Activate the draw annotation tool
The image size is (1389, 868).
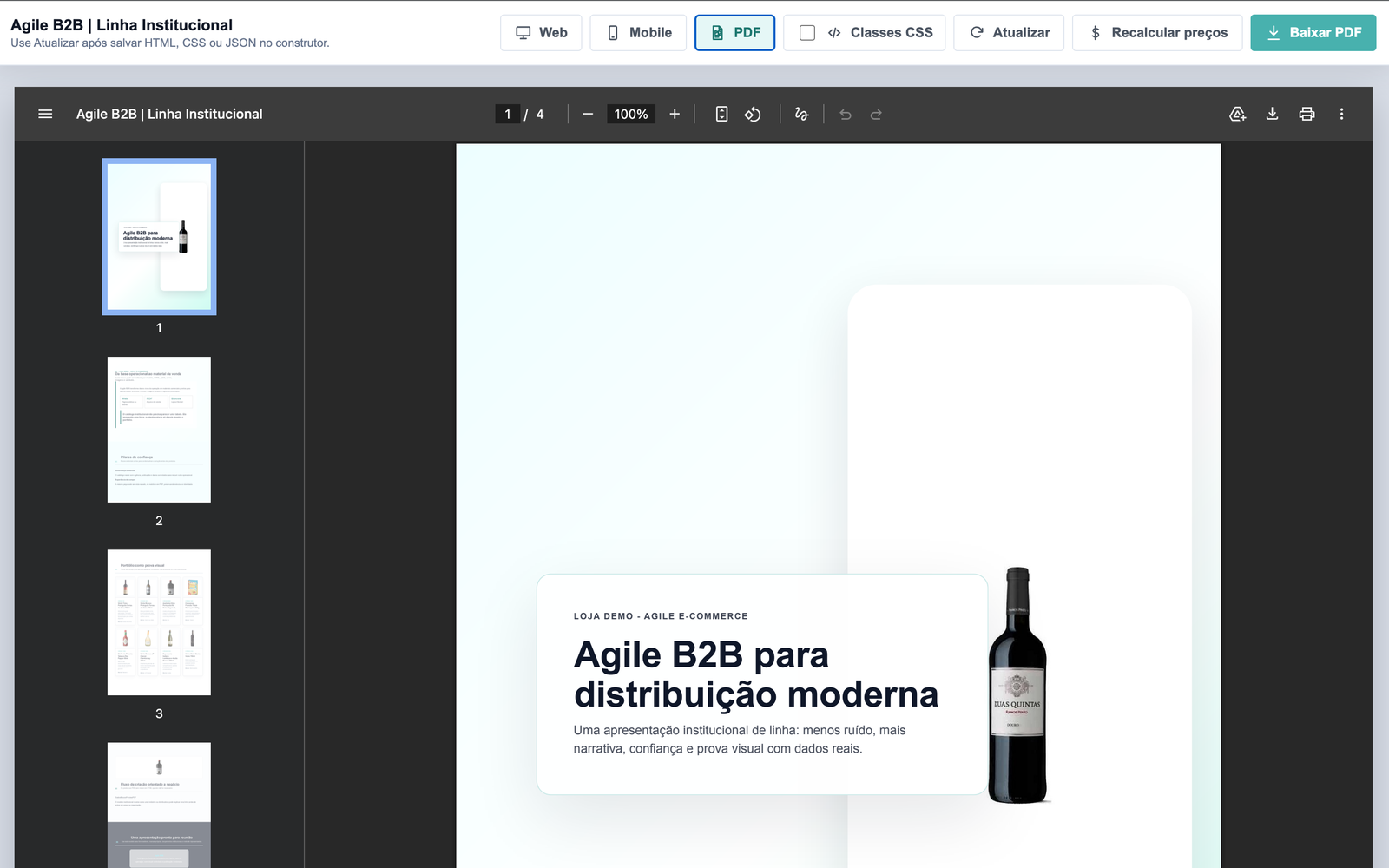click(x=801, y=114)
